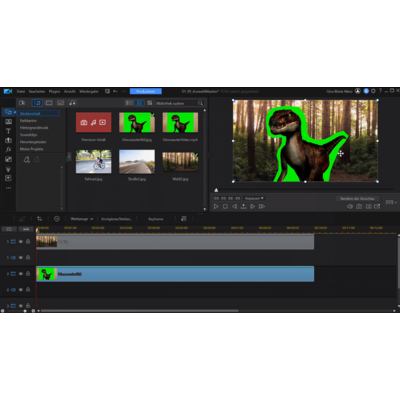400x400 pixels.
Task: Filter library to show only videos
Action: (49, 103)
